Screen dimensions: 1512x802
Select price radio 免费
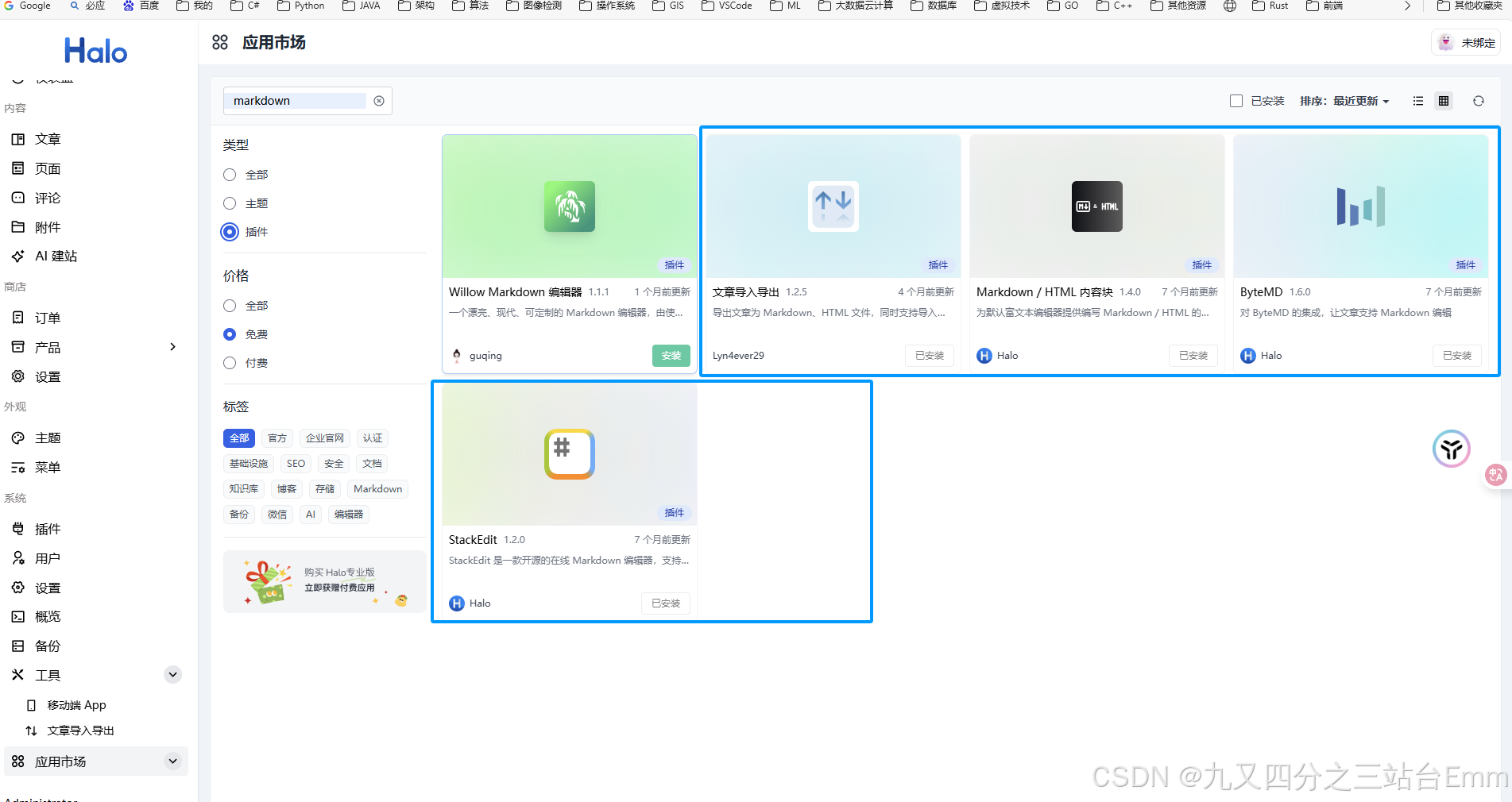coord(230,334)
